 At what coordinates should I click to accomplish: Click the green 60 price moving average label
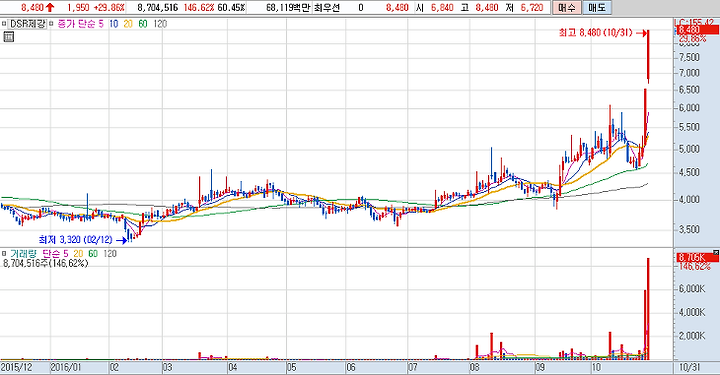click(x=143, y=24)
